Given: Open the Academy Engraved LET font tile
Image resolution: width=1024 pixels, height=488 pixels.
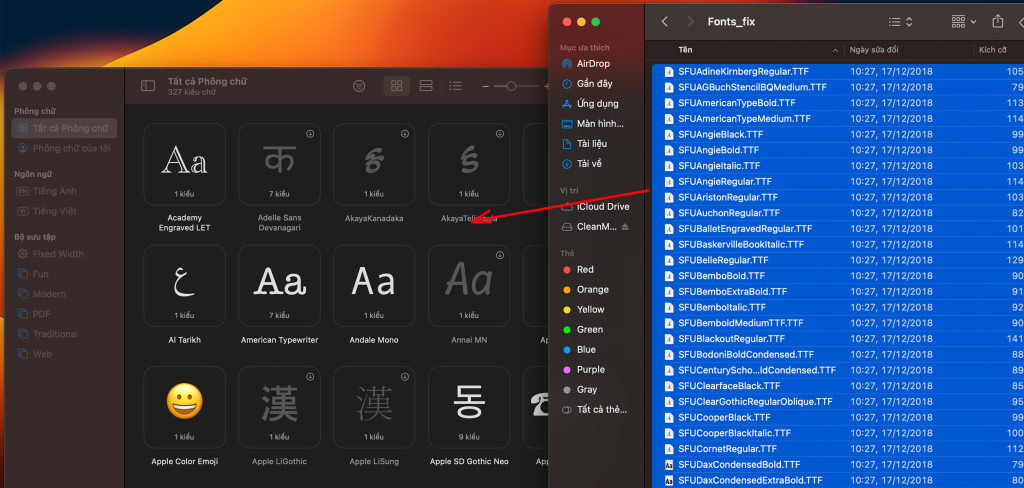Looking at the screenshot, I should tap(184, 163).
